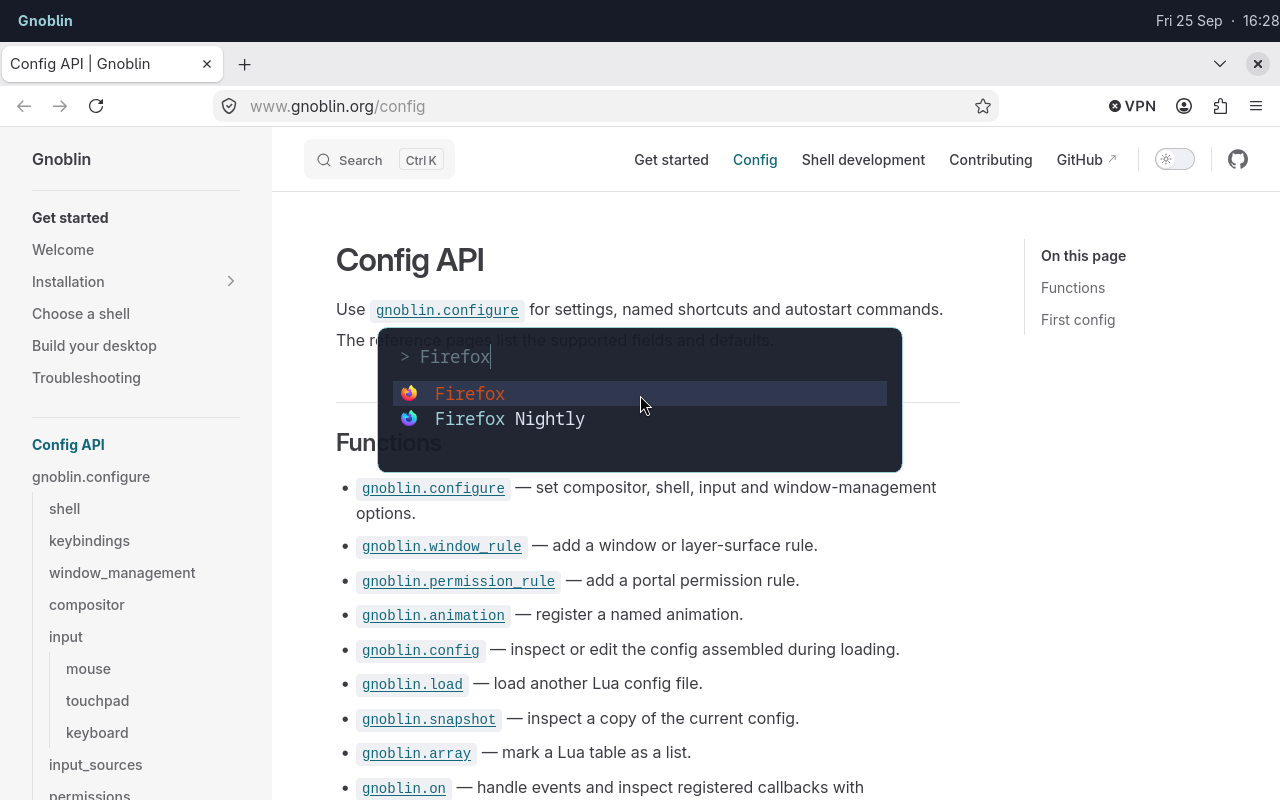The width and height of the screenshot is (1280, 800).
Task: Switch to the Config API | Gnoblin tab
Action: (111, 64)
